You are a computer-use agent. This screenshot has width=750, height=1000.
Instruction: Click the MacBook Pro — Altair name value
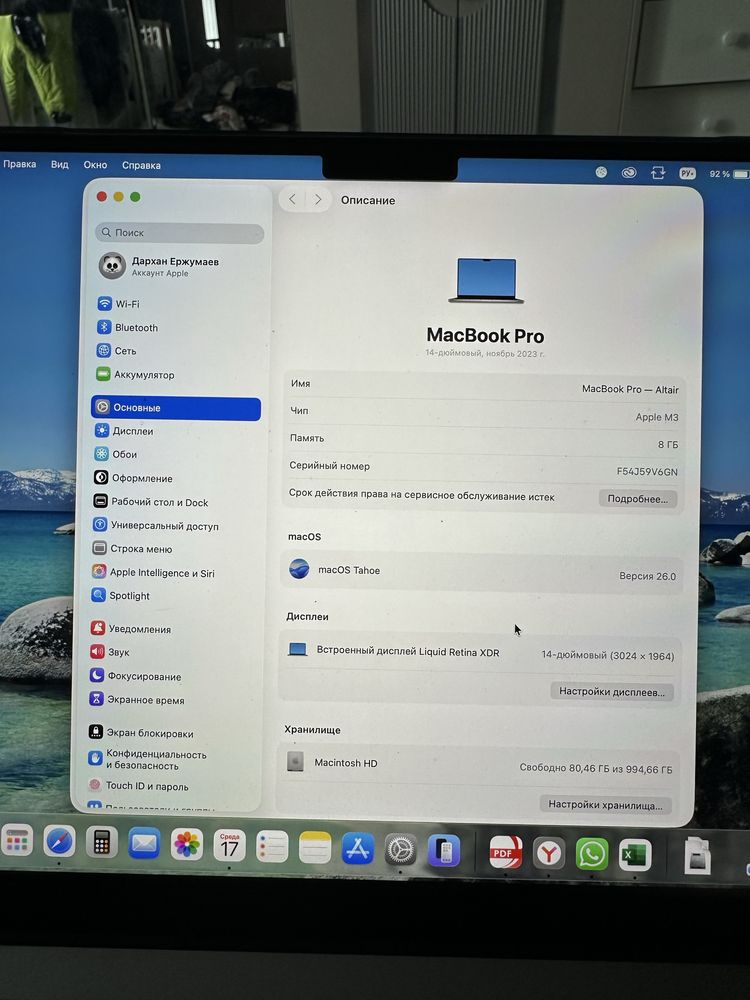(630, 389)
